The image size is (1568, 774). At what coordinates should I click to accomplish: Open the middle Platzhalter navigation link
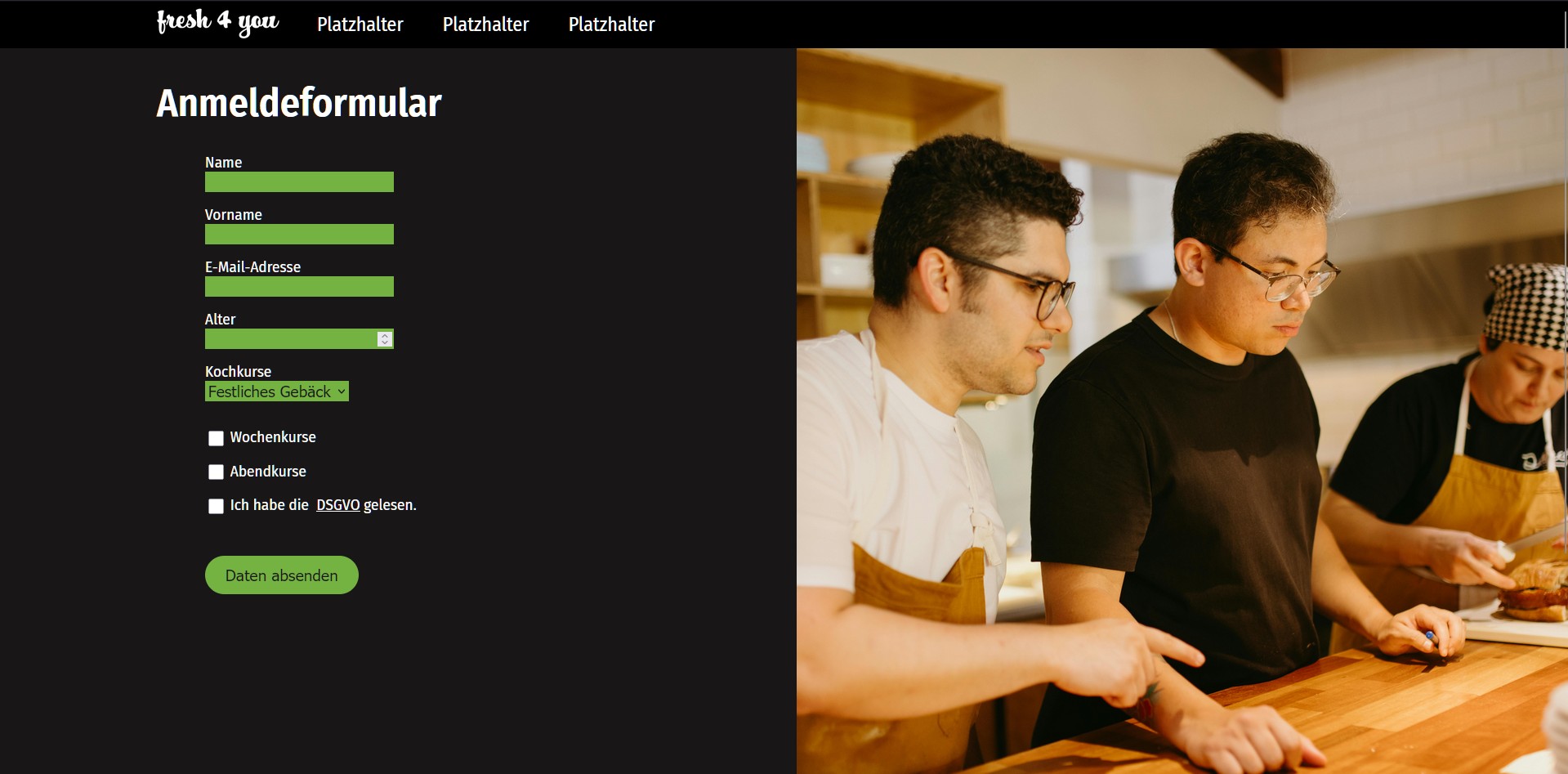coord(485,25)
